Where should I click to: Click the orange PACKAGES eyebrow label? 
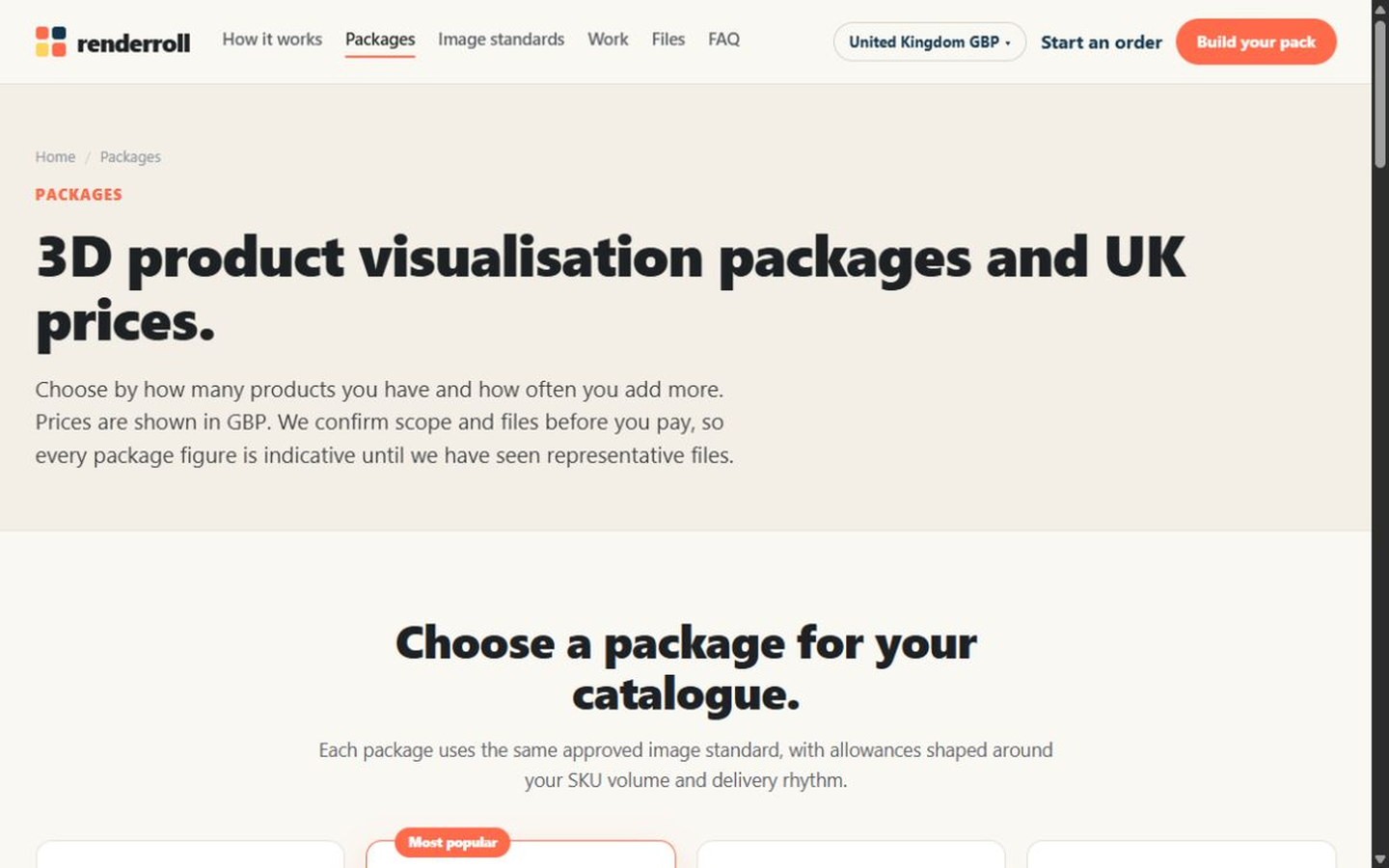click(79, 195)
